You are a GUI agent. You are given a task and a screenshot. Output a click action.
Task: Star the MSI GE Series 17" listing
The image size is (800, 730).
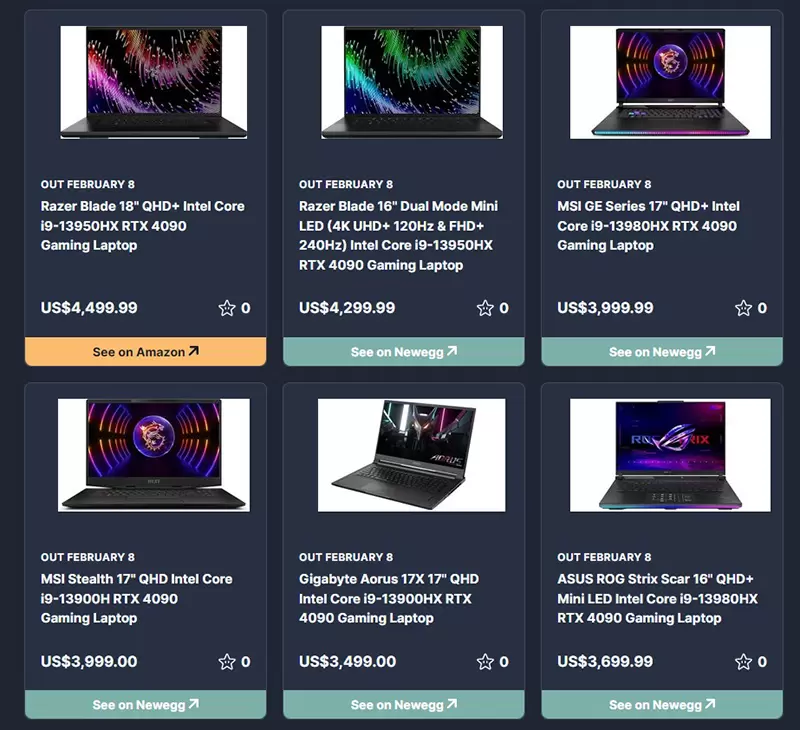tap(743, 308)
